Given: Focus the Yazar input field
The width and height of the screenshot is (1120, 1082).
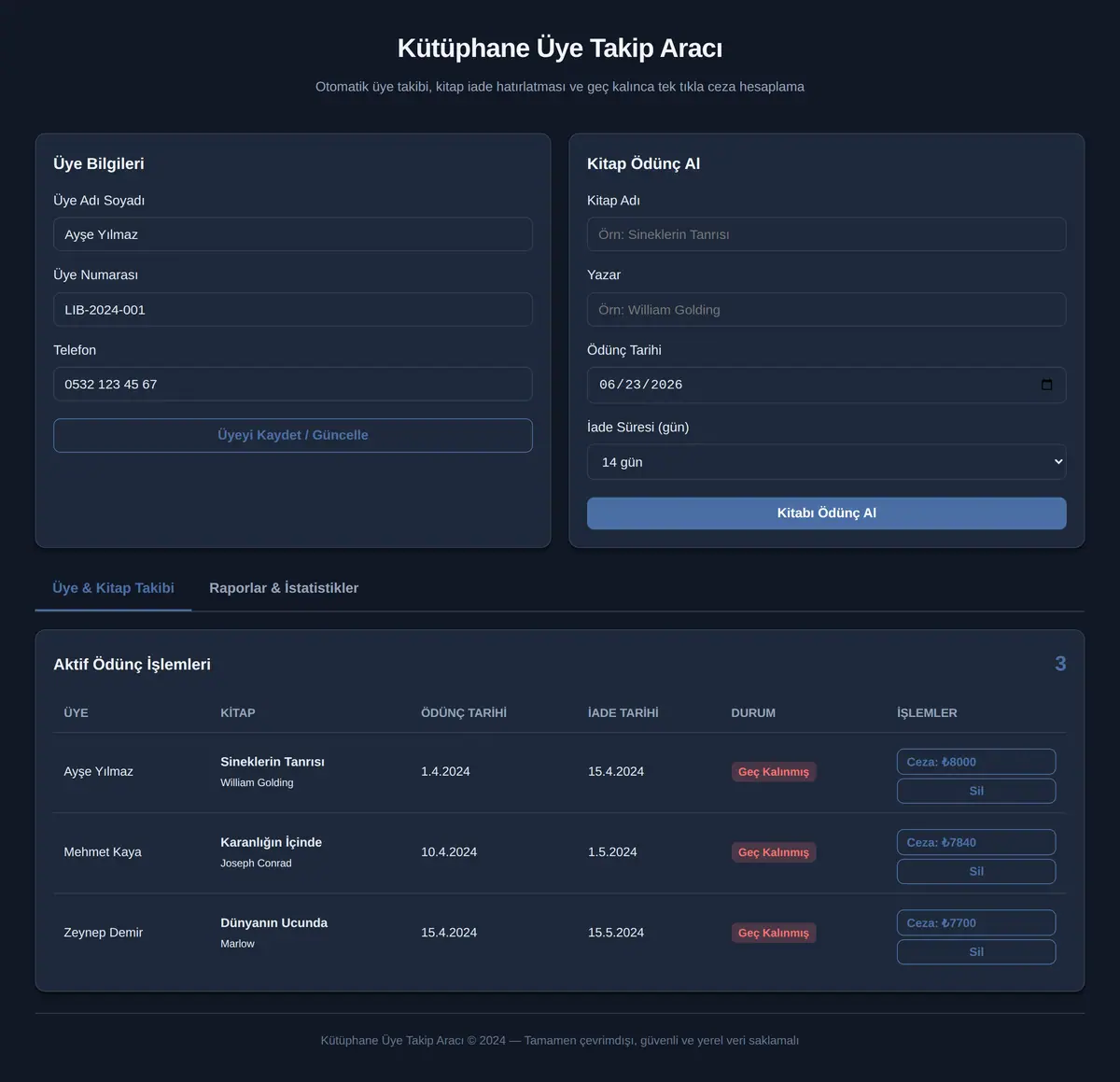Looking at the screenshot, I should (x=826, y=310).
